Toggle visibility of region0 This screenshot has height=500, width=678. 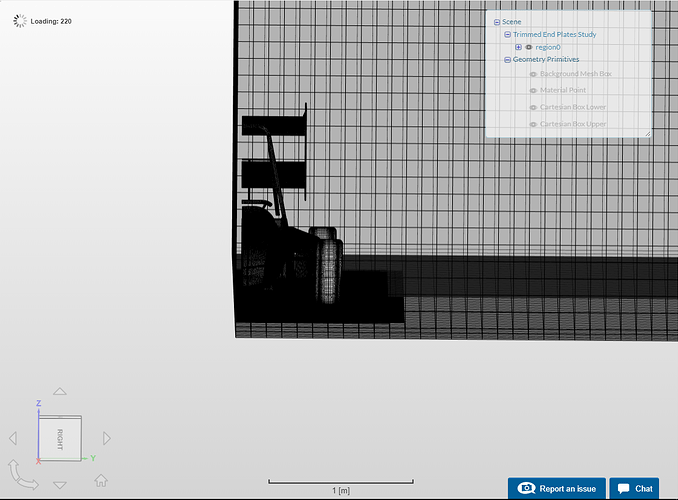coord(529,47)
